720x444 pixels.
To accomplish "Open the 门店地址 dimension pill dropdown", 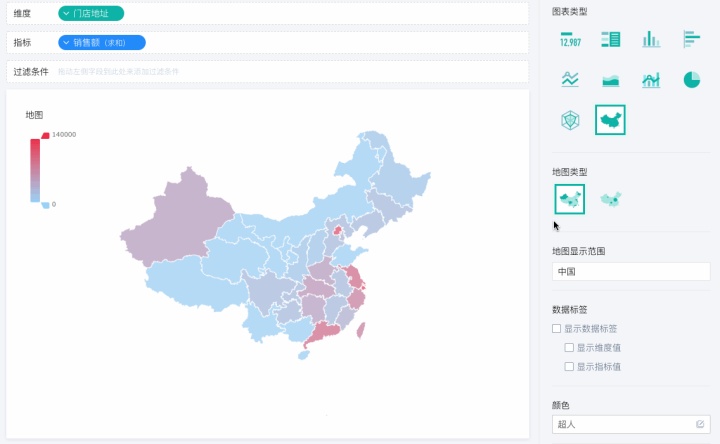I will click(x=91, y=13).
